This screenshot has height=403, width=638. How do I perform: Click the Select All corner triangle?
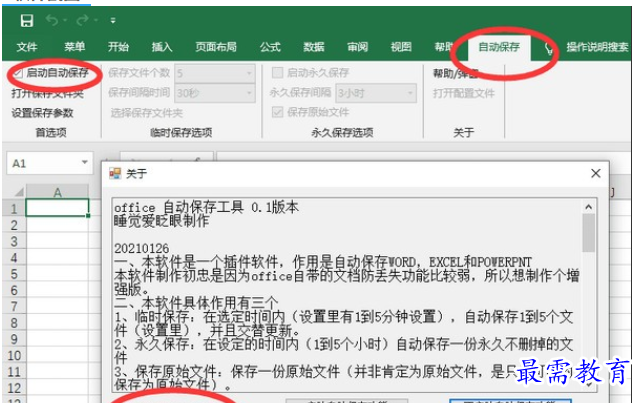click(x=19, y=192)
